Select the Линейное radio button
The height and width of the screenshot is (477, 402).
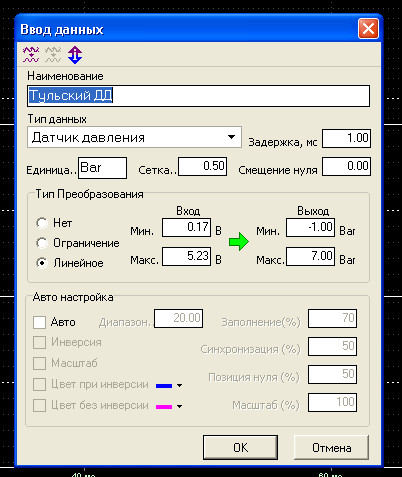coord(42,263)
